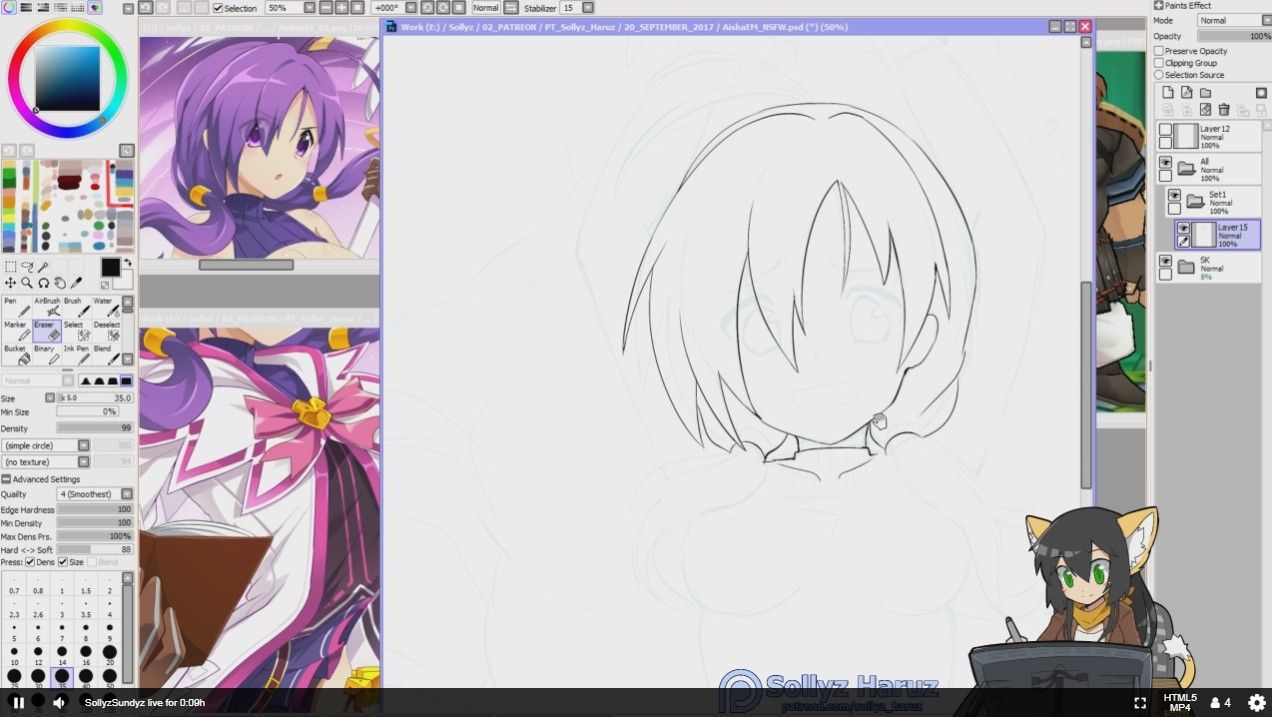This screenshot has width=1272, height=717.
Task: Uncheck the Selection checkbox in toolbar
Action: point(218,8)
